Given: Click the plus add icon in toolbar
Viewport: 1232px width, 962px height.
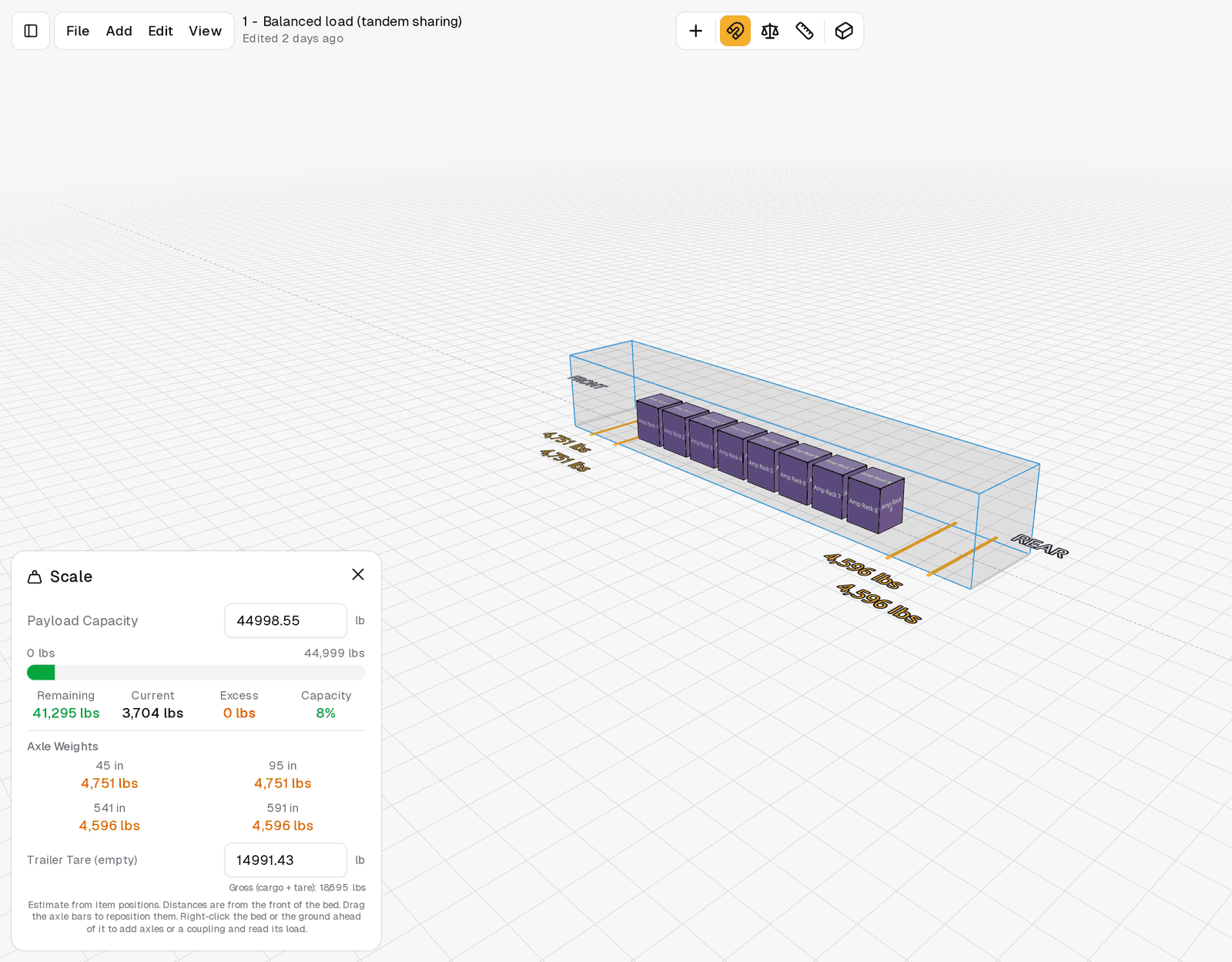Looking at the screenshot, I should click(696, 31).
